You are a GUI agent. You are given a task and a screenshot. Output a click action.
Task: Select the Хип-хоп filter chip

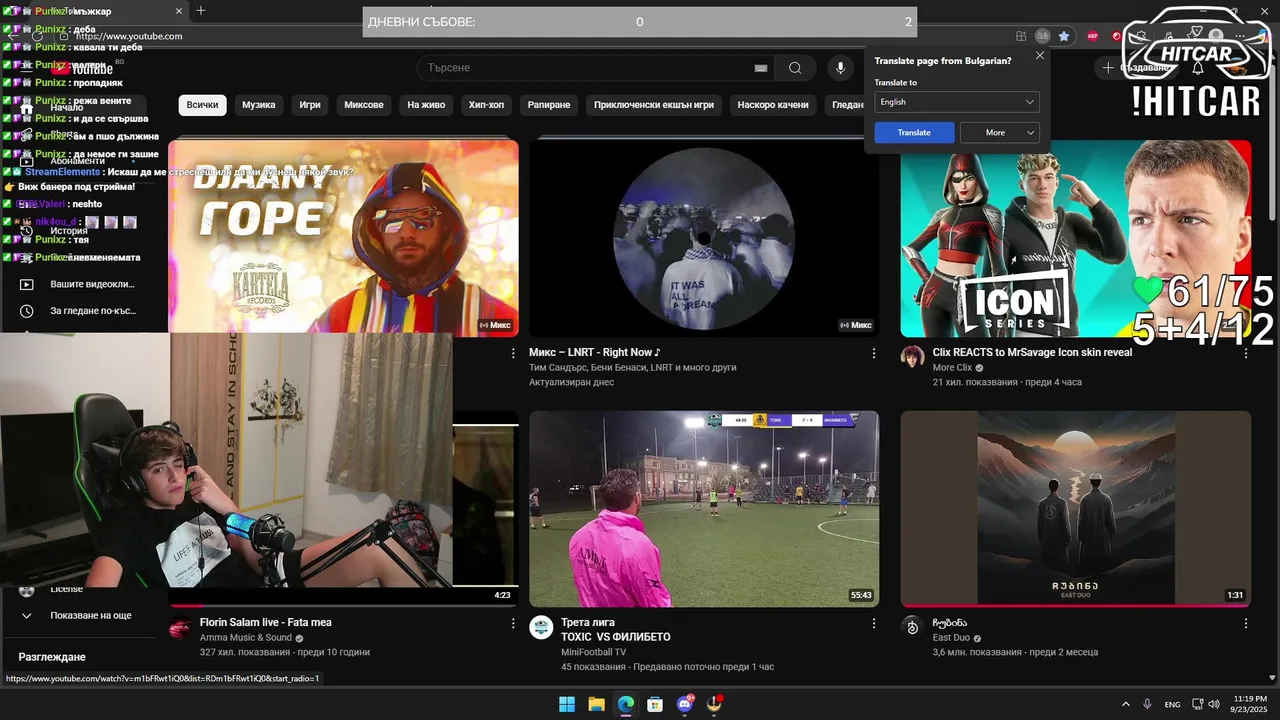[x=487, y=105]
